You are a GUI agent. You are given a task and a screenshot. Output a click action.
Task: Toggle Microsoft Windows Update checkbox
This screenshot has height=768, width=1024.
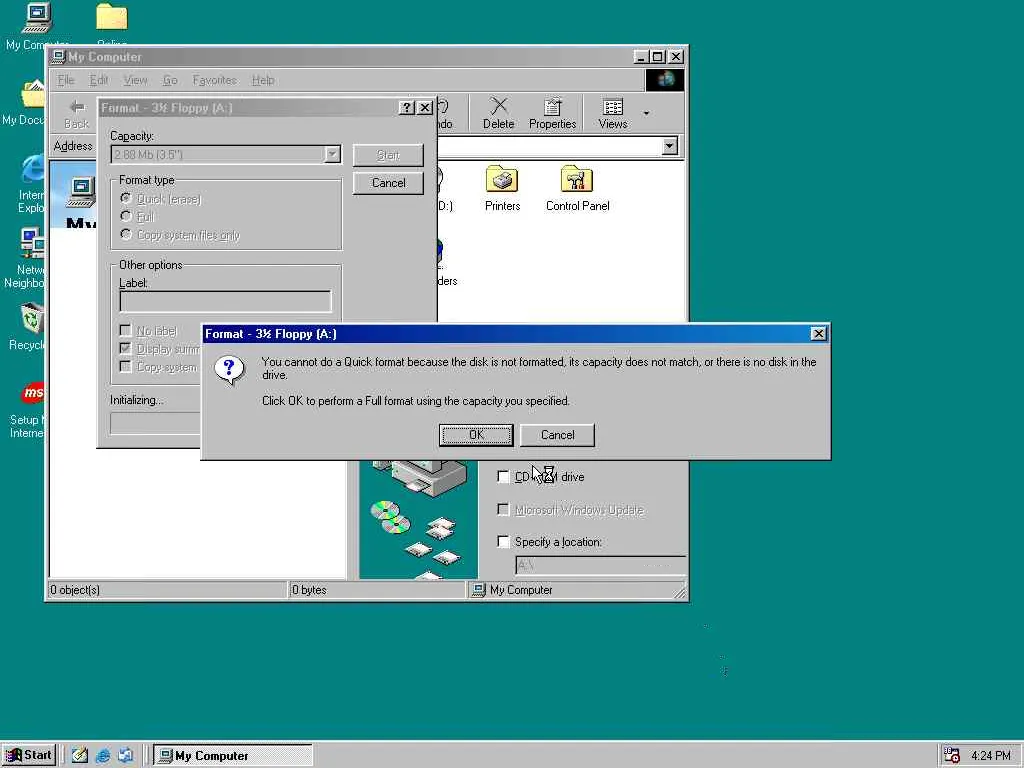click(503, 509)
